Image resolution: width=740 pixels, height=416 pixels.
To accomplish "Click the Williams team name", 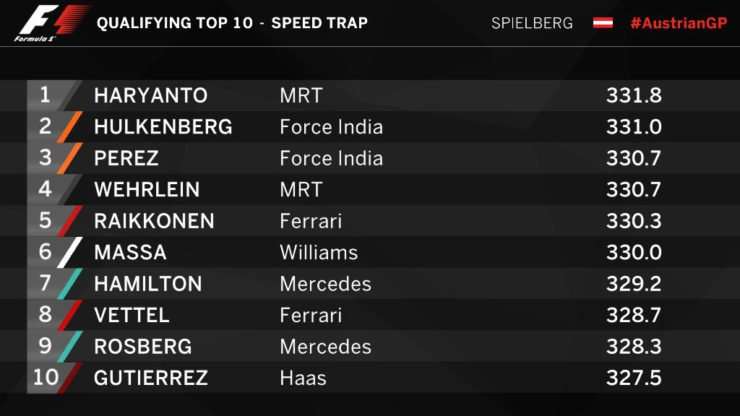I will tap(319, 252).
